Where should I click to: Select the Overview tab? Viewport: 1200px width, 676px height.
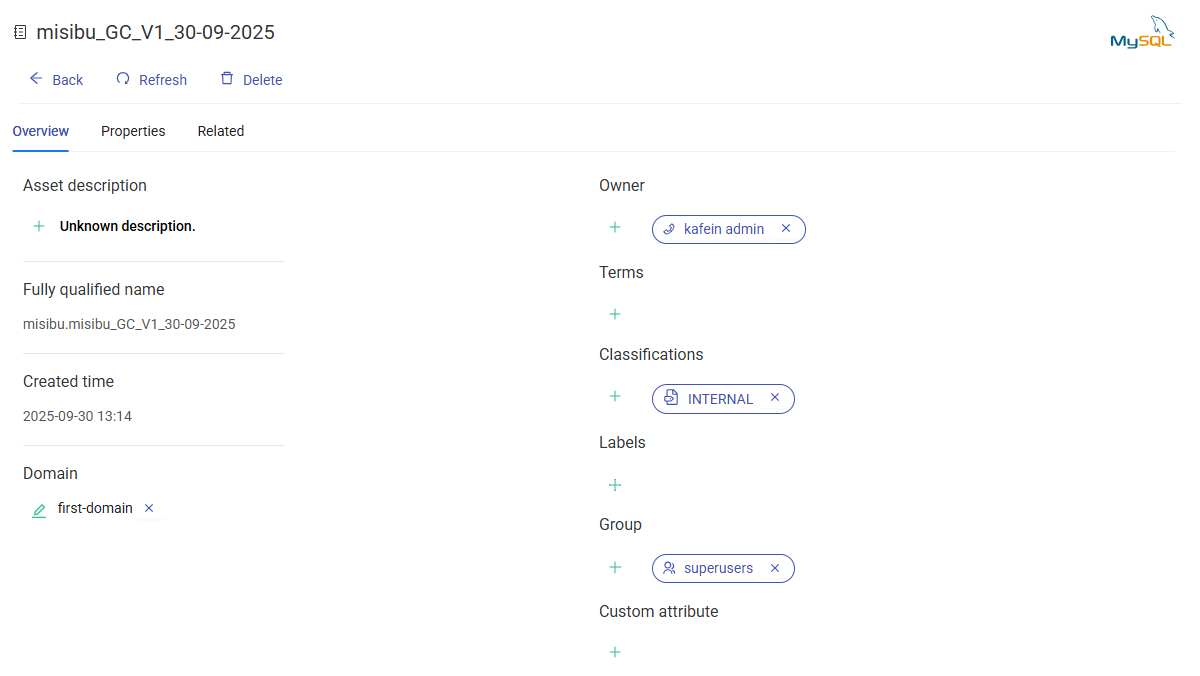coord(41,131)
